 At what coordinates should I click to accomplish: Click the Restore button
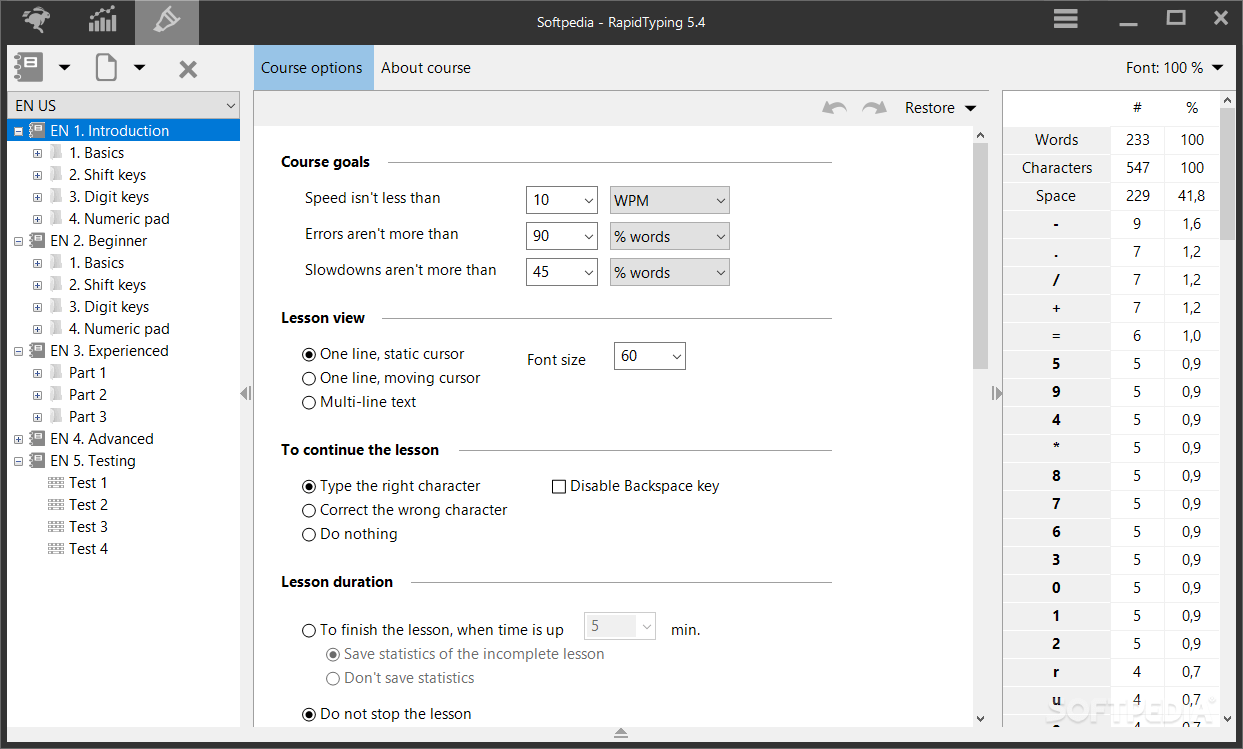tap(940, 108)
